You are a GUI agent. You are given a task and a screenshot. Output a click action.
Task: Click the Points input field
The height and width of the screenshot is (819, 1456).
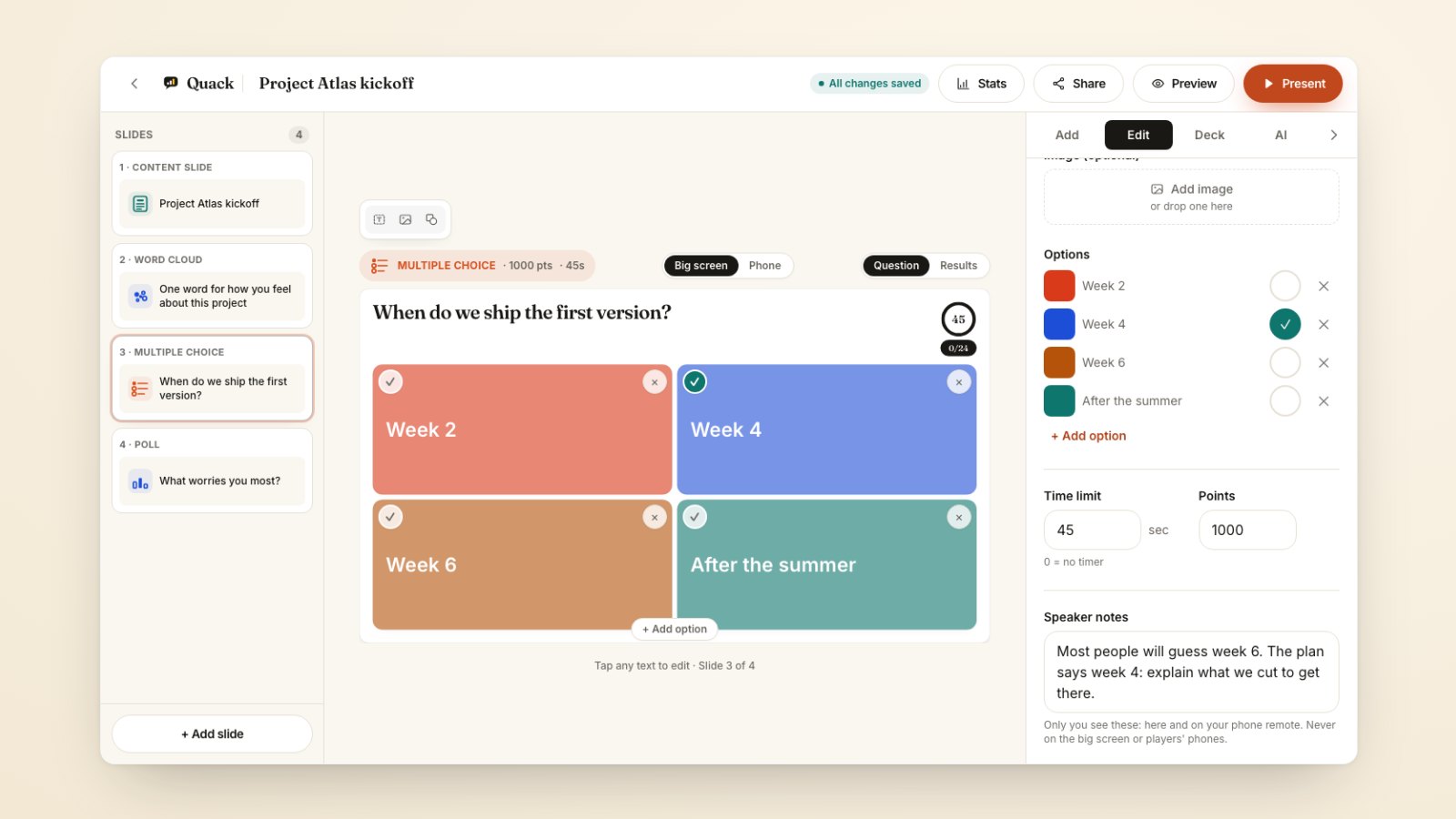coord(1247,530)
